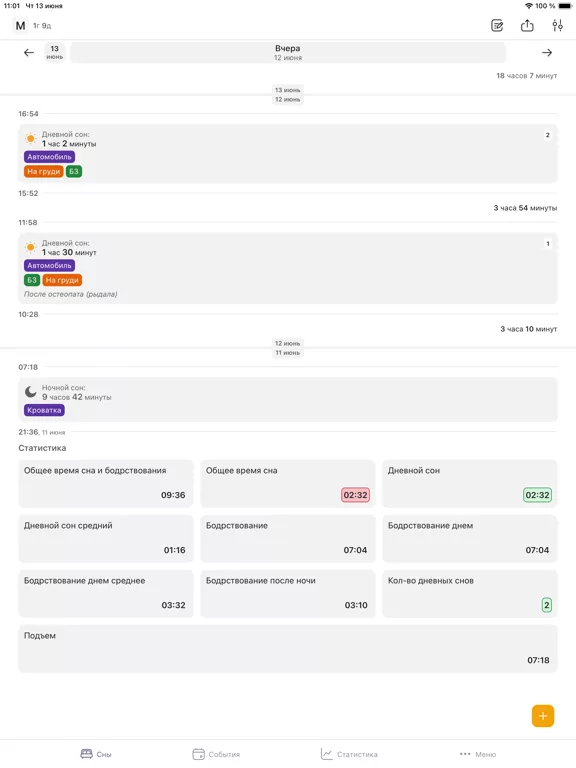This screenshot has width=576, height=768.
Task: Add new entry with orange plus button
Action: point(543,716)
